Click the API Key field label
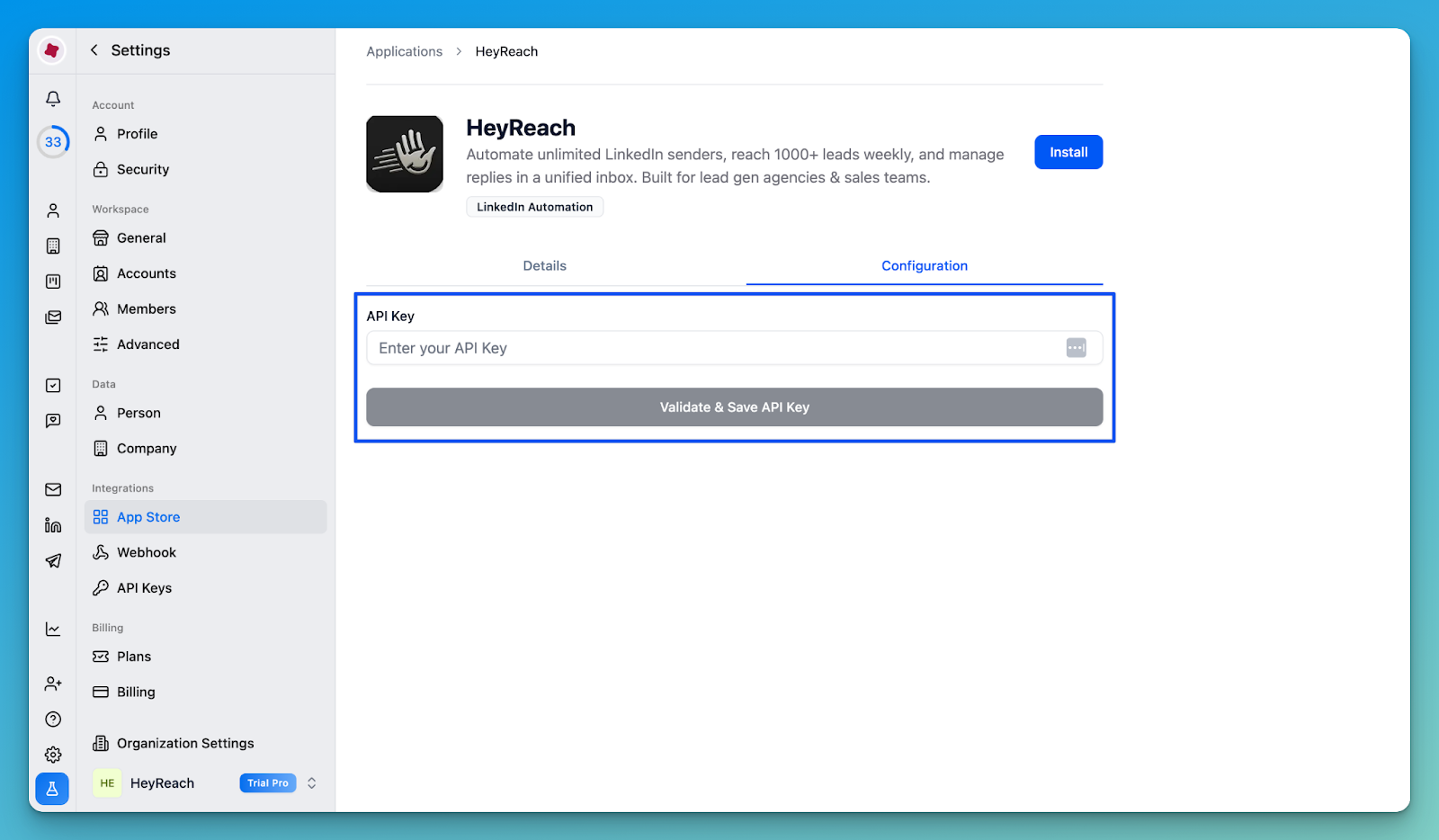This screenshot has width=1439, height=840. point(390,317)
